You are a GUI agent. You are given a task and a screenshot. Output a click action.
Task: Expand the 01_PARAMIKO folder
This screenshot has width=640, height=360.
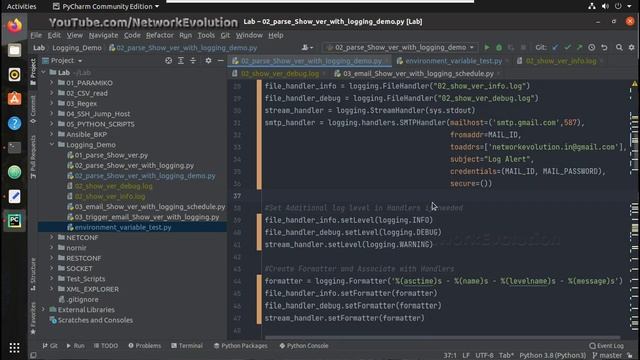coord(52,83)
